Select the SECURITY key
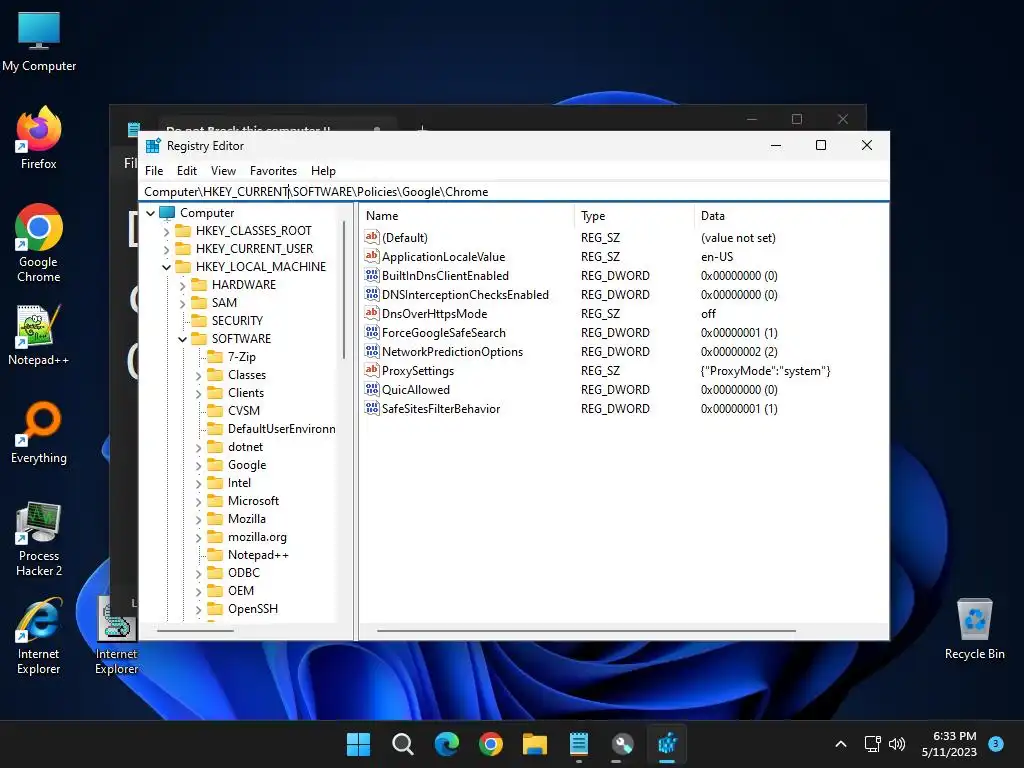Viewport: 1024px width, 768px height. pyautogui.click(x=237, y=321)
